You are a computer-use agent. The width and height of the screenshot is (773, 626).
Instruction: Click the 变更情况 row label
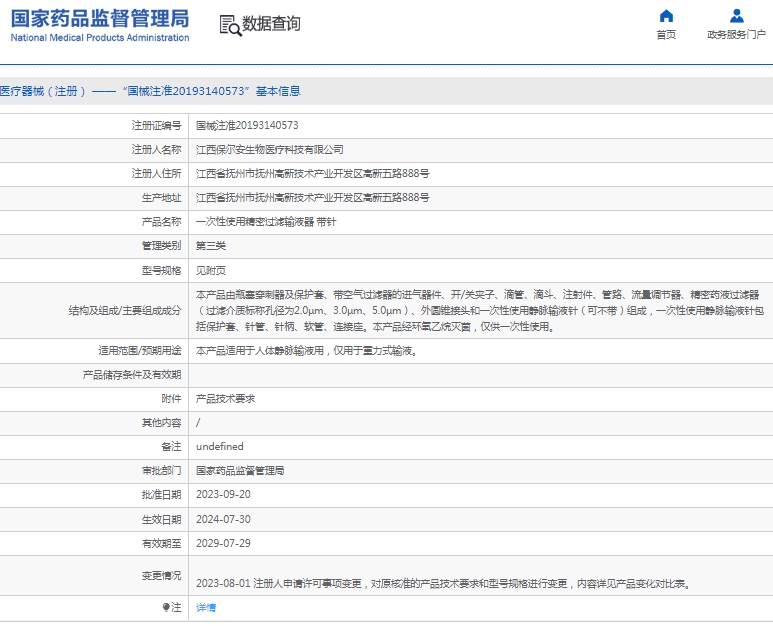coord(161,576)
